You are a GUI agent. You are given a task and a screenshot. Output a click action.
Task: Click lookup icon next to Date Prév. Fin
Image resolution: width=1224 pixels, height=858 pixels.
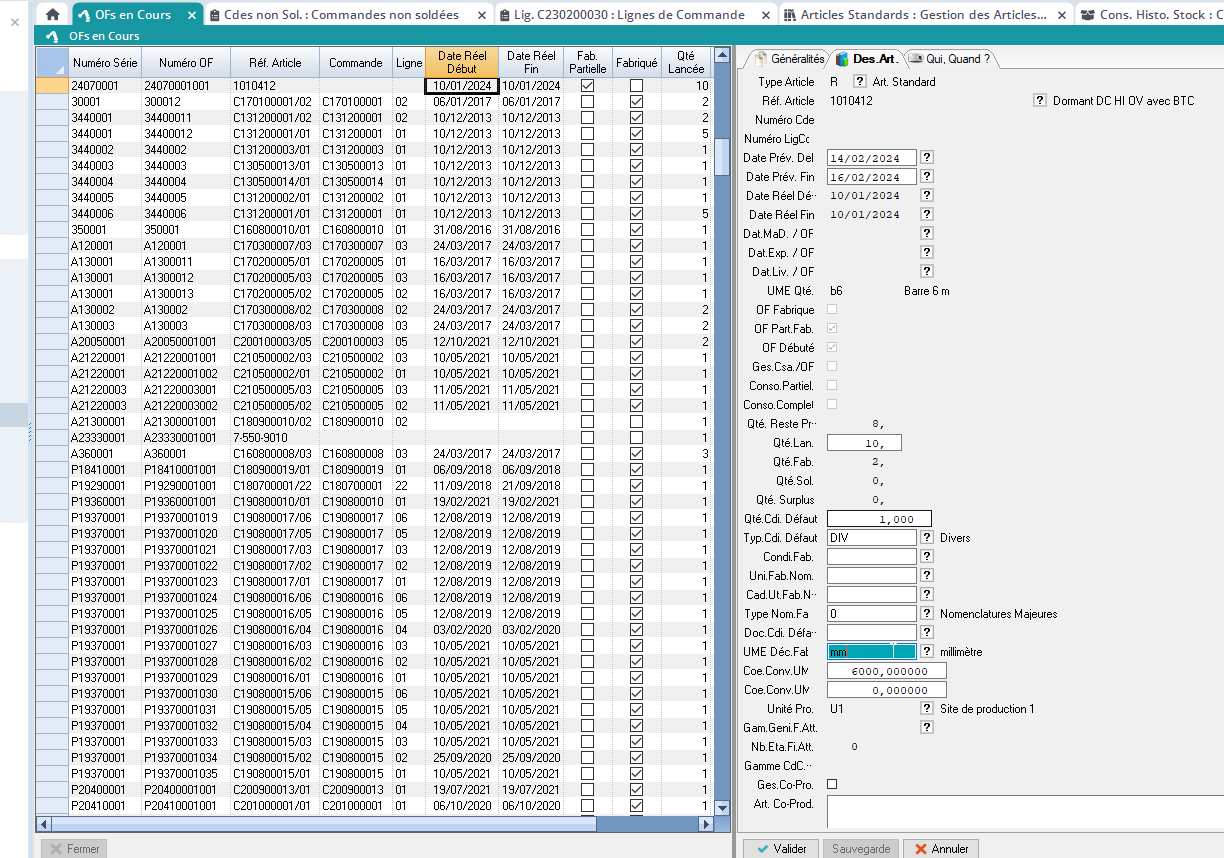point(927,177)
